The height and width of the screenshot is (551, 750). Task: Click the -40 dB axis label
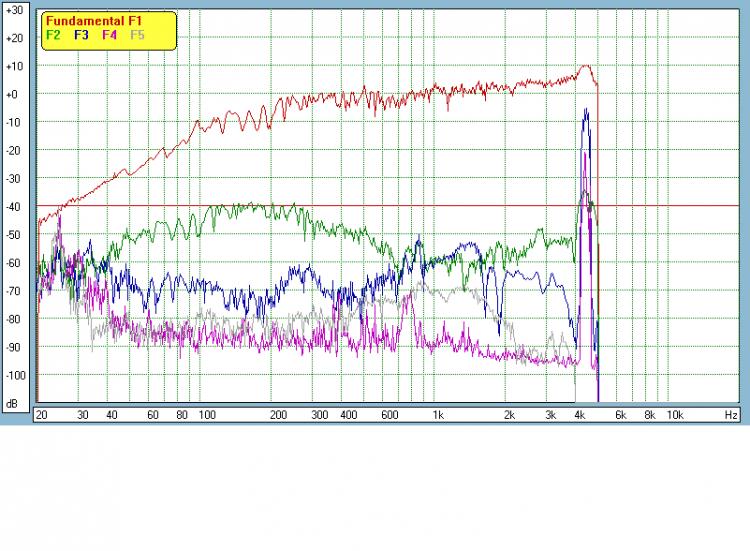tap(13, 207)
